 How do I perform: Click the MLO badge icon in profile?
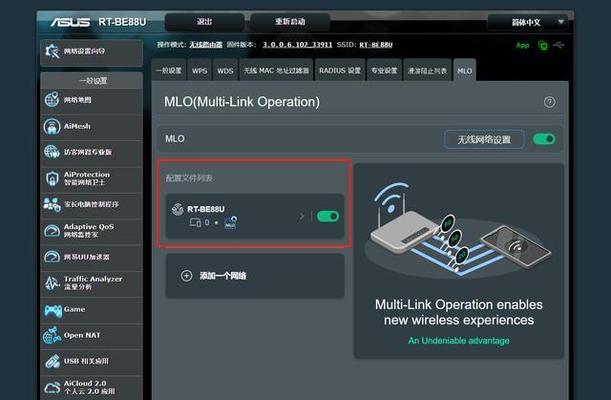231,222
